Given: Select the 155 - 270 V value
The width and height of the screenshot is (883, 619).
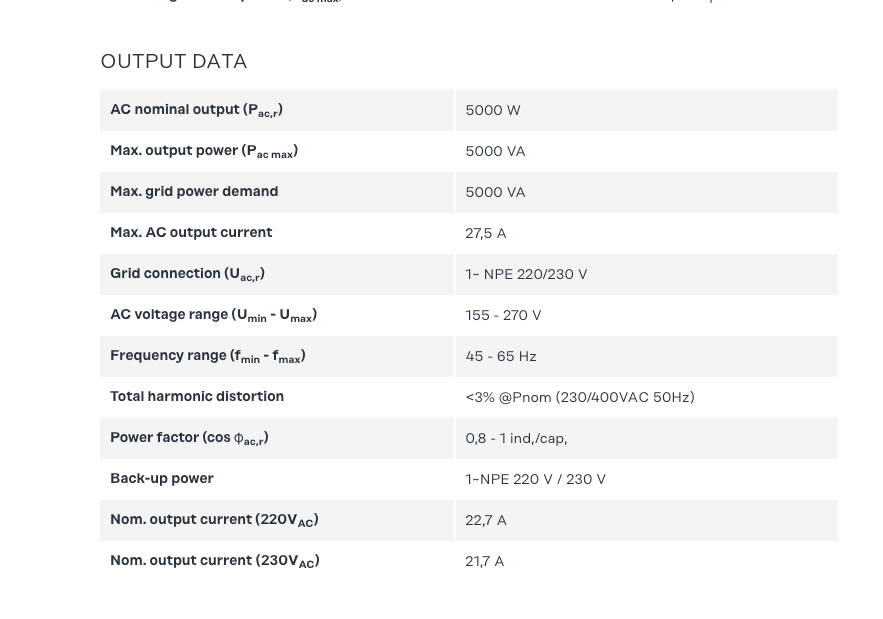Looking at the screenshot, I should click(503, 316).
